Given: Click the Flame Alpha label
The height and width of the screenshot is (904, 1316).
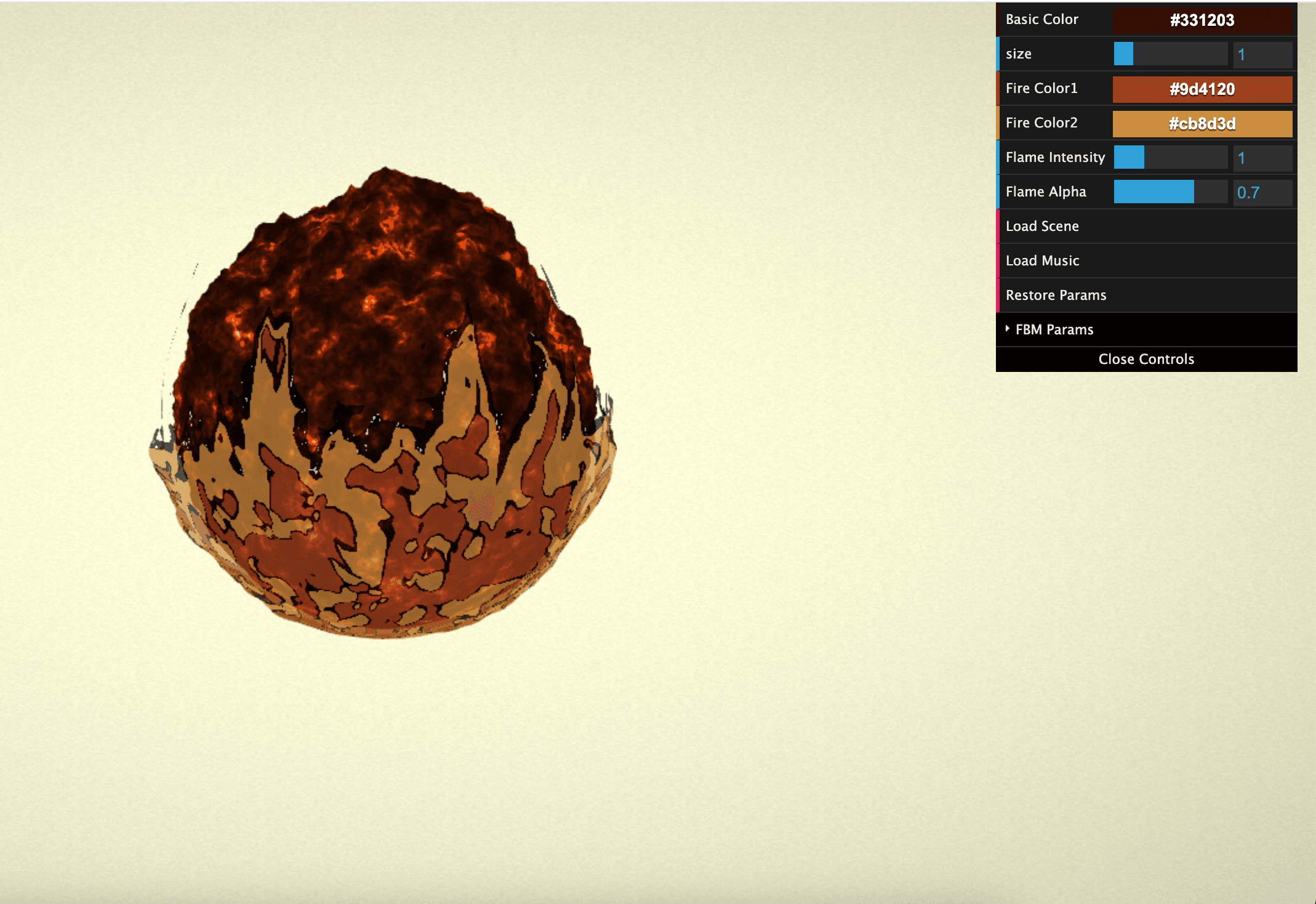Looking at the screenshot, I should click(x=1046, y=192).
